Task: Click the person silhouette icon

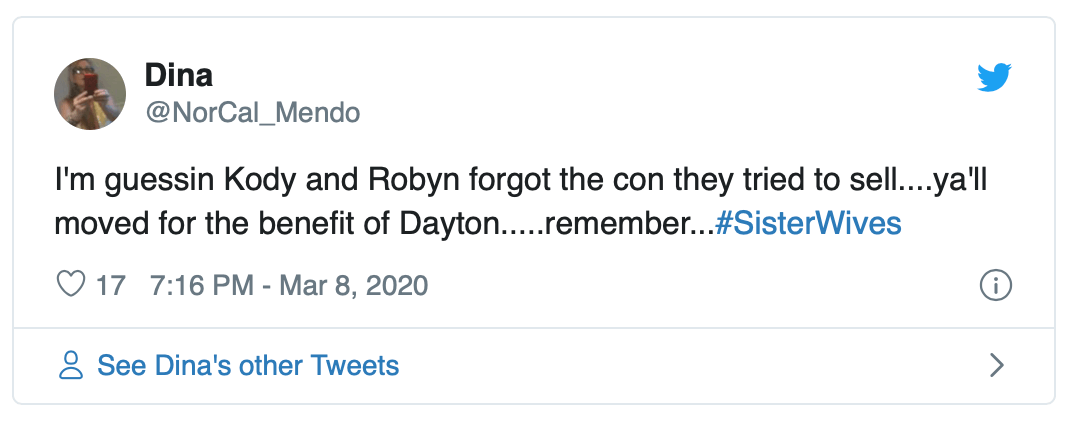Action: [x=71, y=366]
